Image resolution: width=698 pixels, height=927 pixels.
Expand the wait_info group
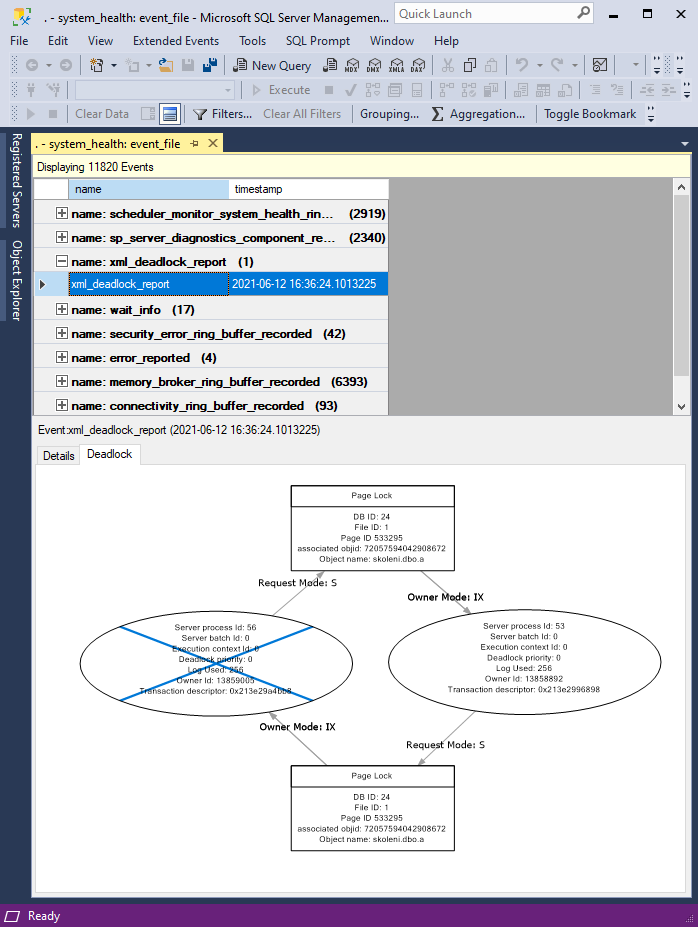tap(61, 309)
